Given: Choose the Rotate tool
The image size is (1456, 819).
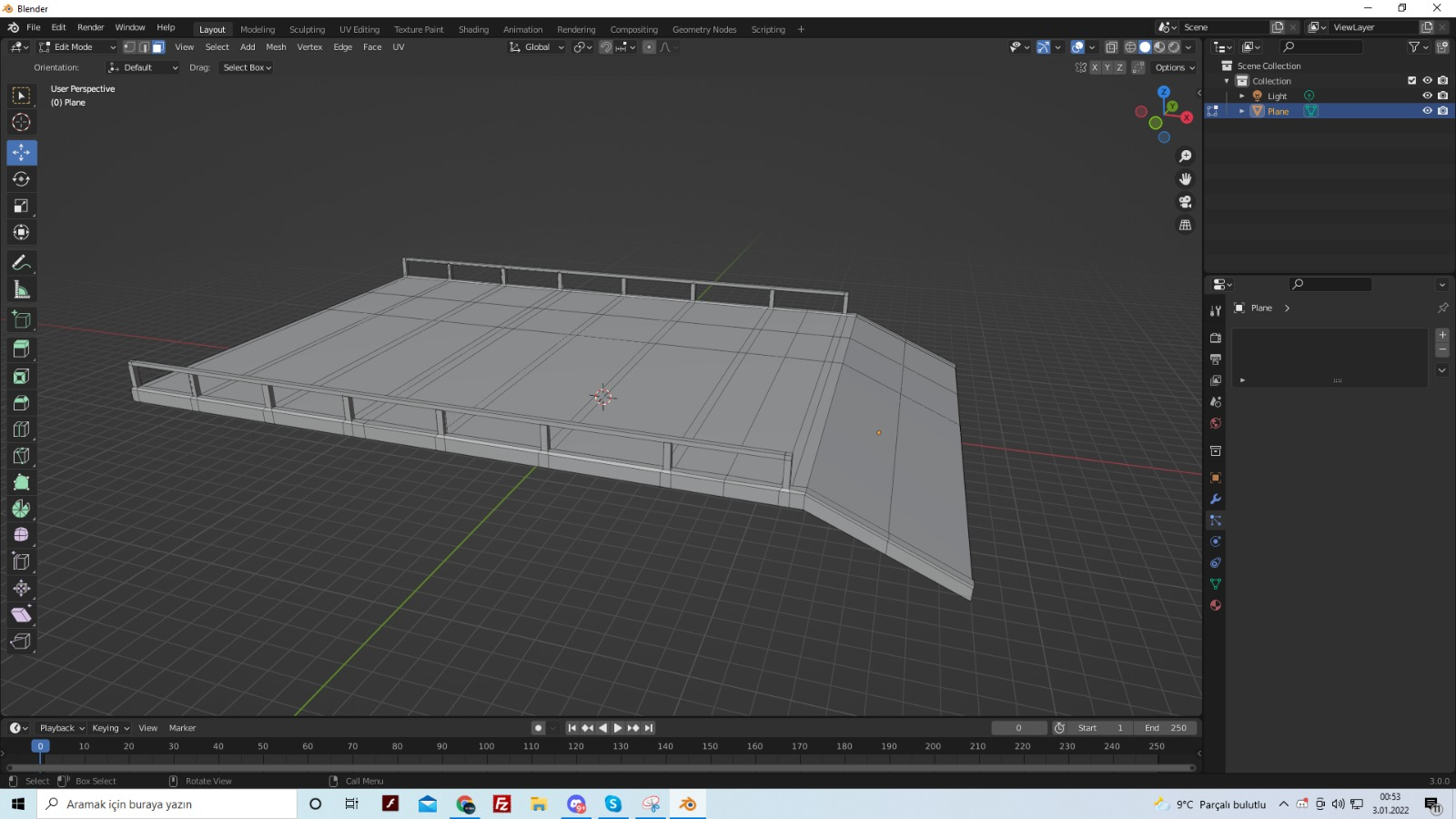Looking at the screenshot, I should point(21,179).
